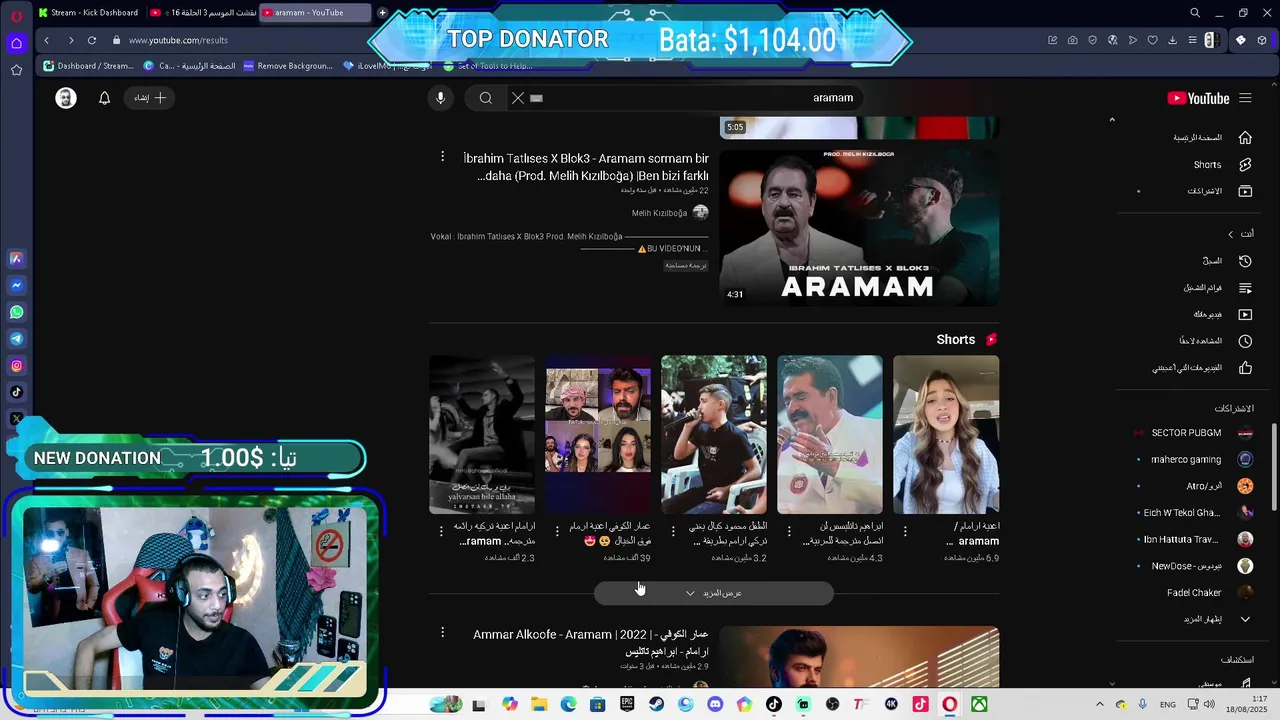Viewport: 1280px width, 720px height.
Task: Open the short with girl in car
Action: point(946,434)
